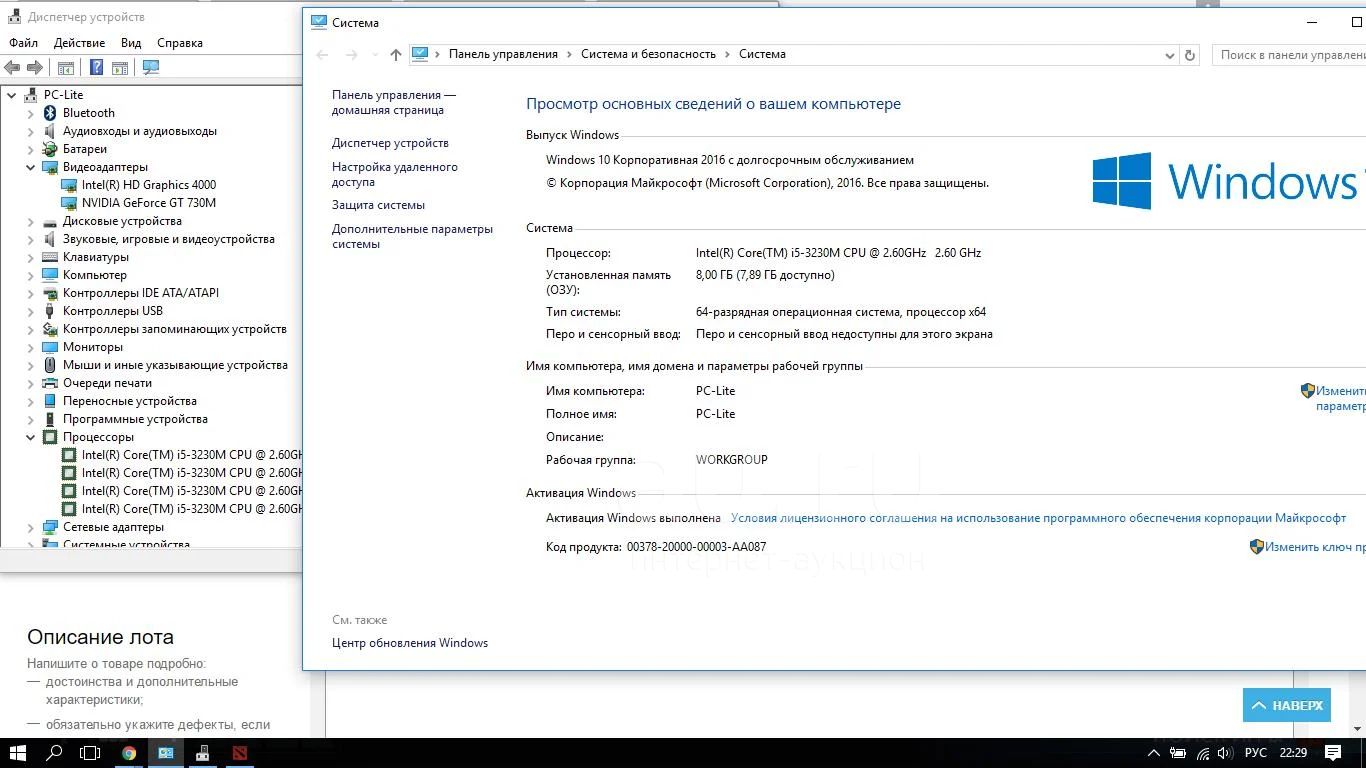Click the Батареи battery icon
Viewport: 1366px width, 768px height.
click(x=50, y=149)
